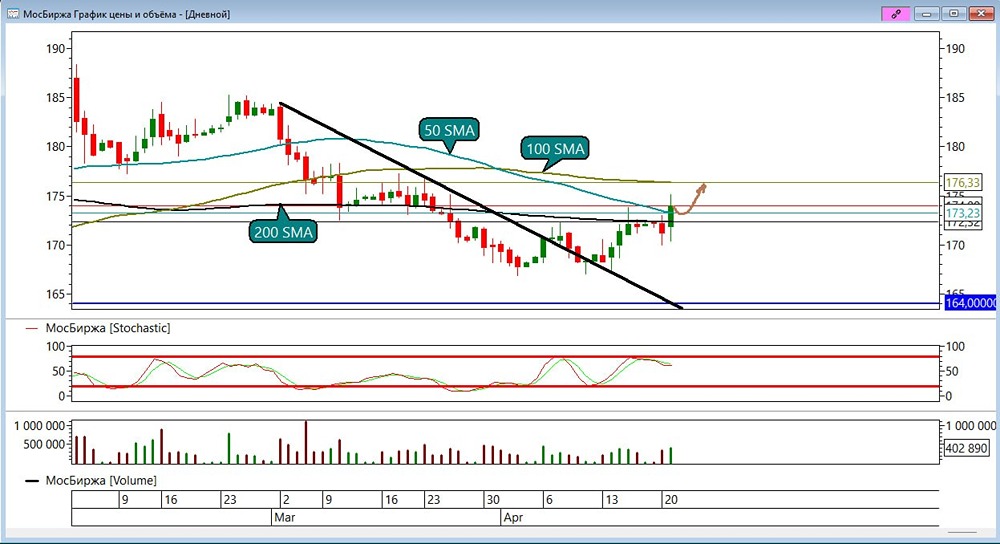The height and width of the screenshot is (544, 1000).
Task: Click the Apr month label on time axis
Action: point(513,517)
